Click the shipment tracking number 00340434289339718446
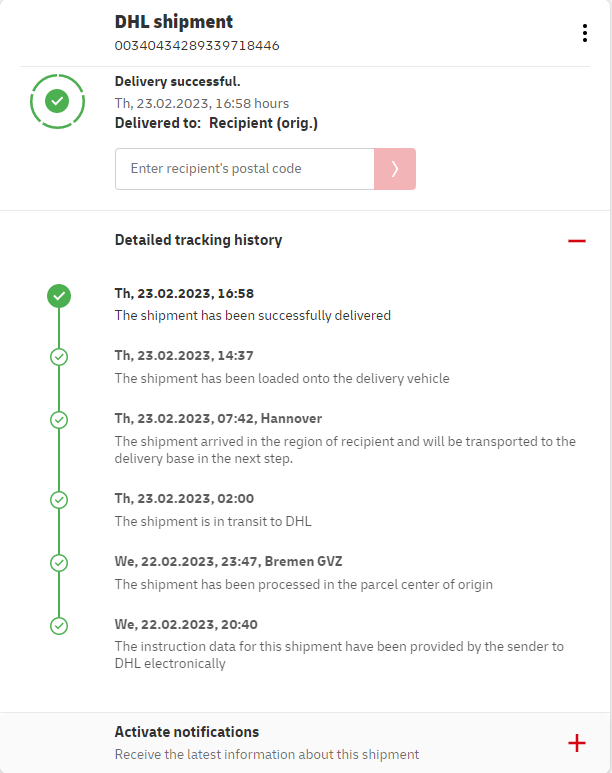 pyautogui.click(x=197, y=45)
